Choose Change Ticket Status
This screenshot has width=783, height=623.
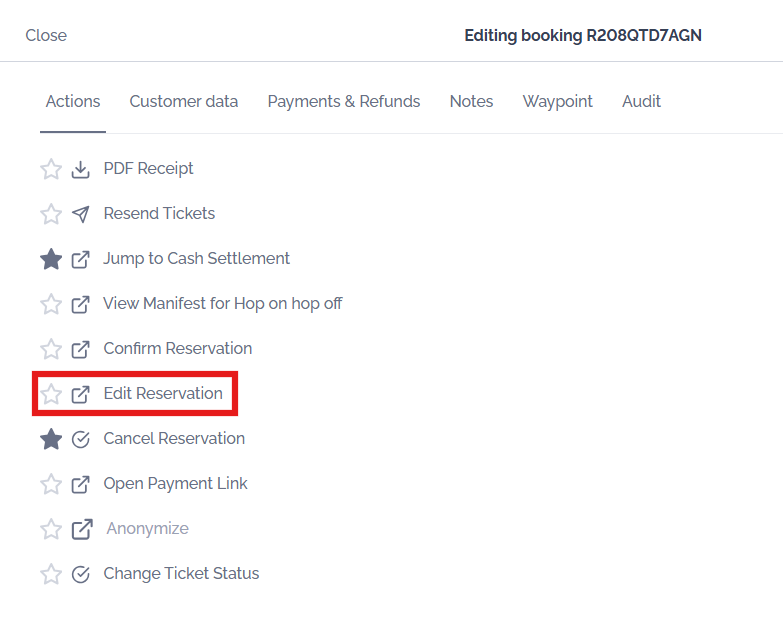click(x=181, y=573)
